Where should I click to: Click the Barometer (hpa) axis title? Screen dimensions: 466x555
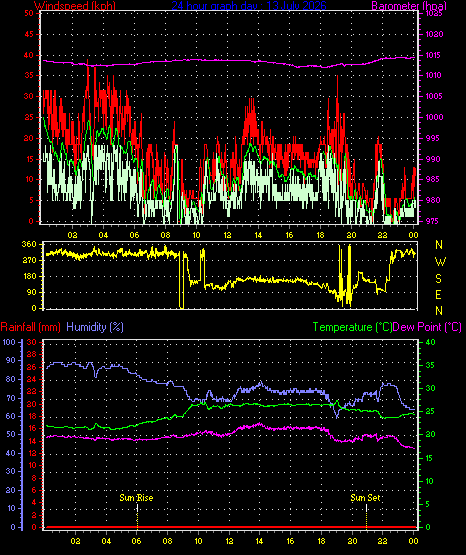[x=409, y=6]
